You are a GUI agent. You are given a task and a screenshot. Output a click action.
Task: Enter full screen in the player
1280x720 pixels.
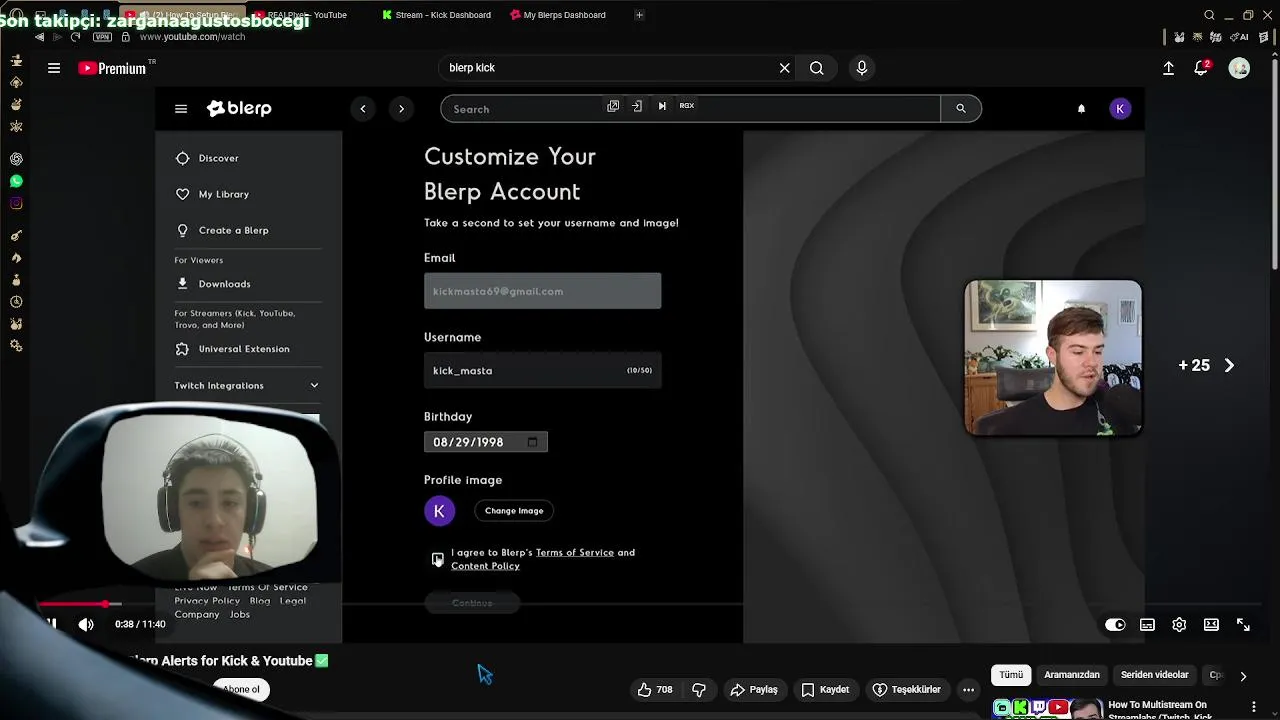click(x=1243, y=625)
